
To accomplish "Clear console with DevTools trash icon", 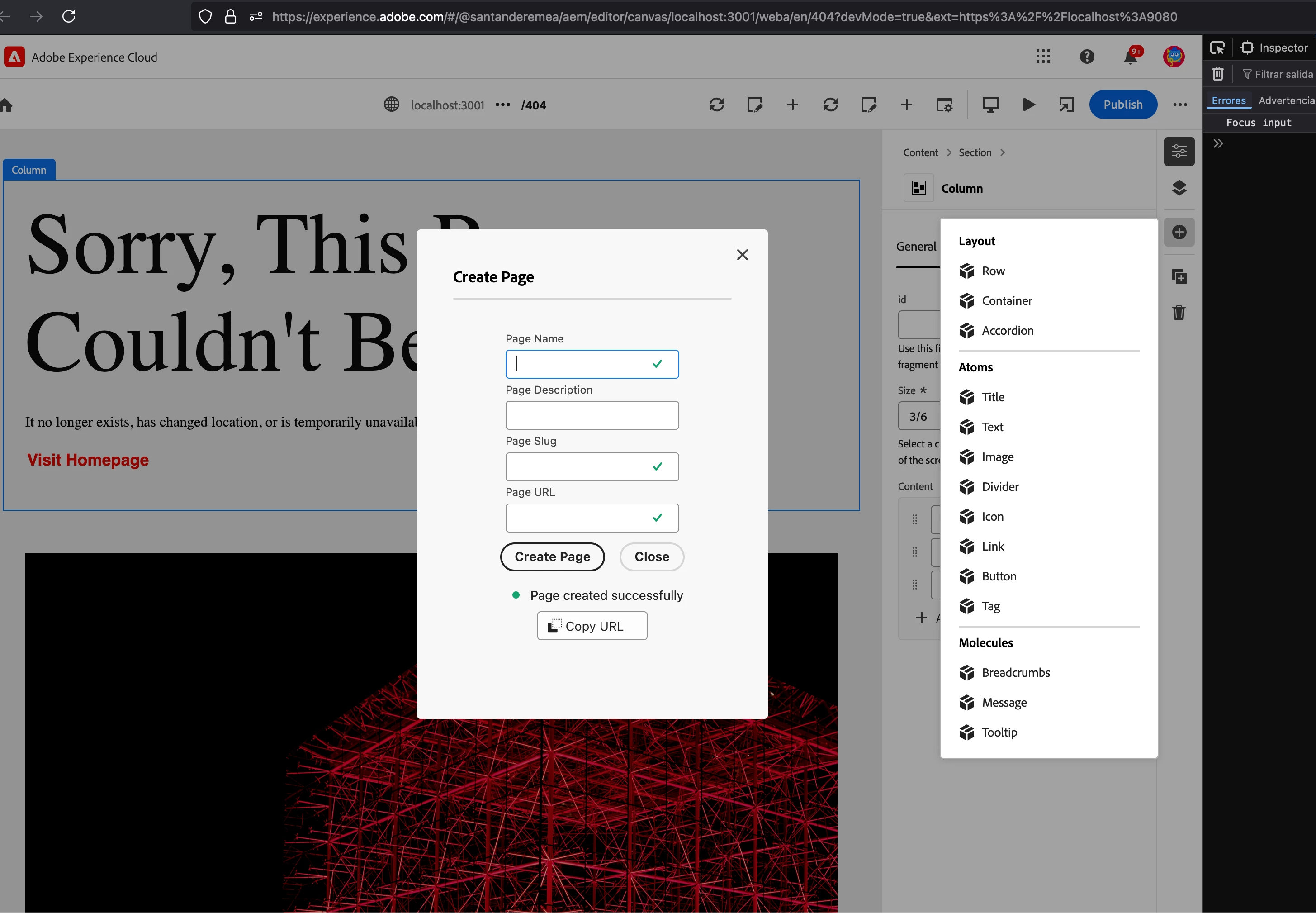I will tap(1218, 74).
